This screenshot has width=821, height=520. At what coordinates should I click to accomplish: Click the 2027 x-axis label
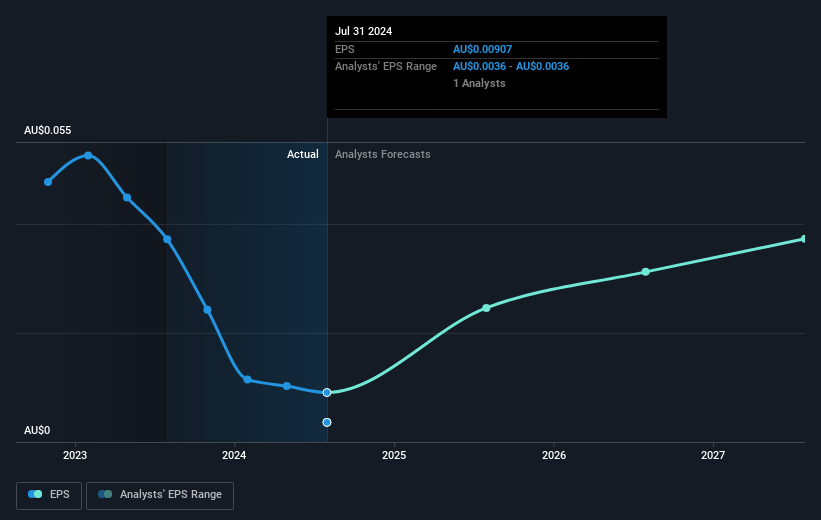[713, 455]
